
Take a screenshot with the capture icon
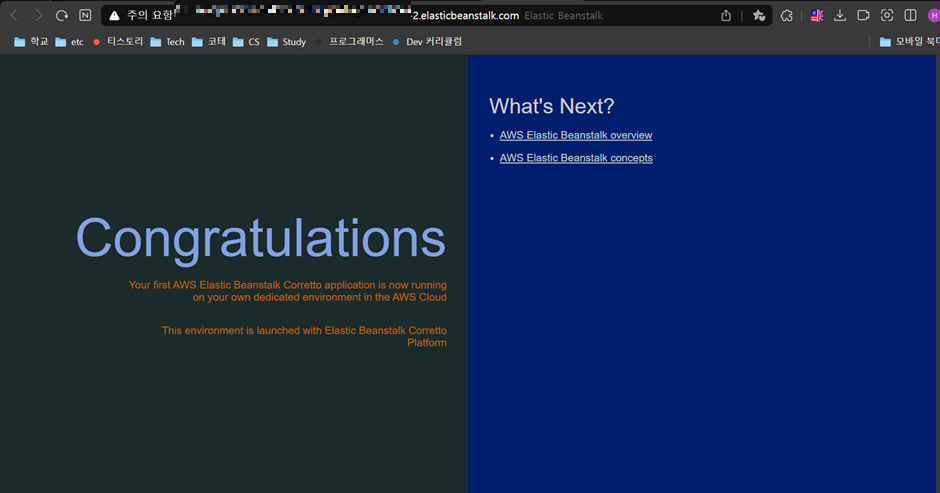click(887, 16)
